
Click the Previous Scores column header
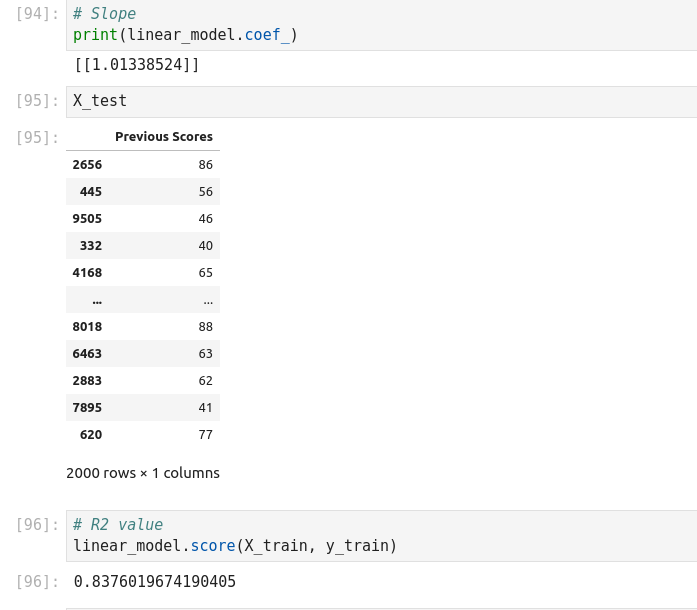163,137
